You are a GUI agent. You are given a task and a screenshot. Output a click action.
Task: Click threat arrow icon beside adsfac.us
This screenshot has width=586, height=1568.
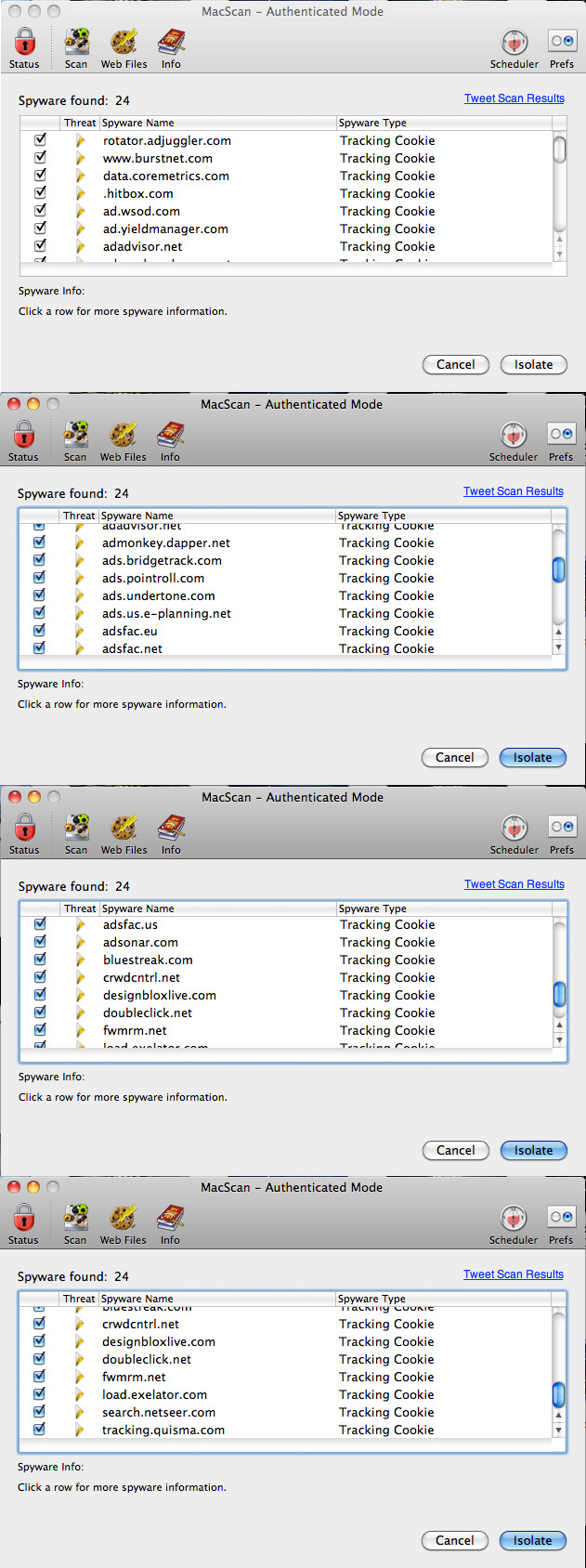[x=81, y=924]
